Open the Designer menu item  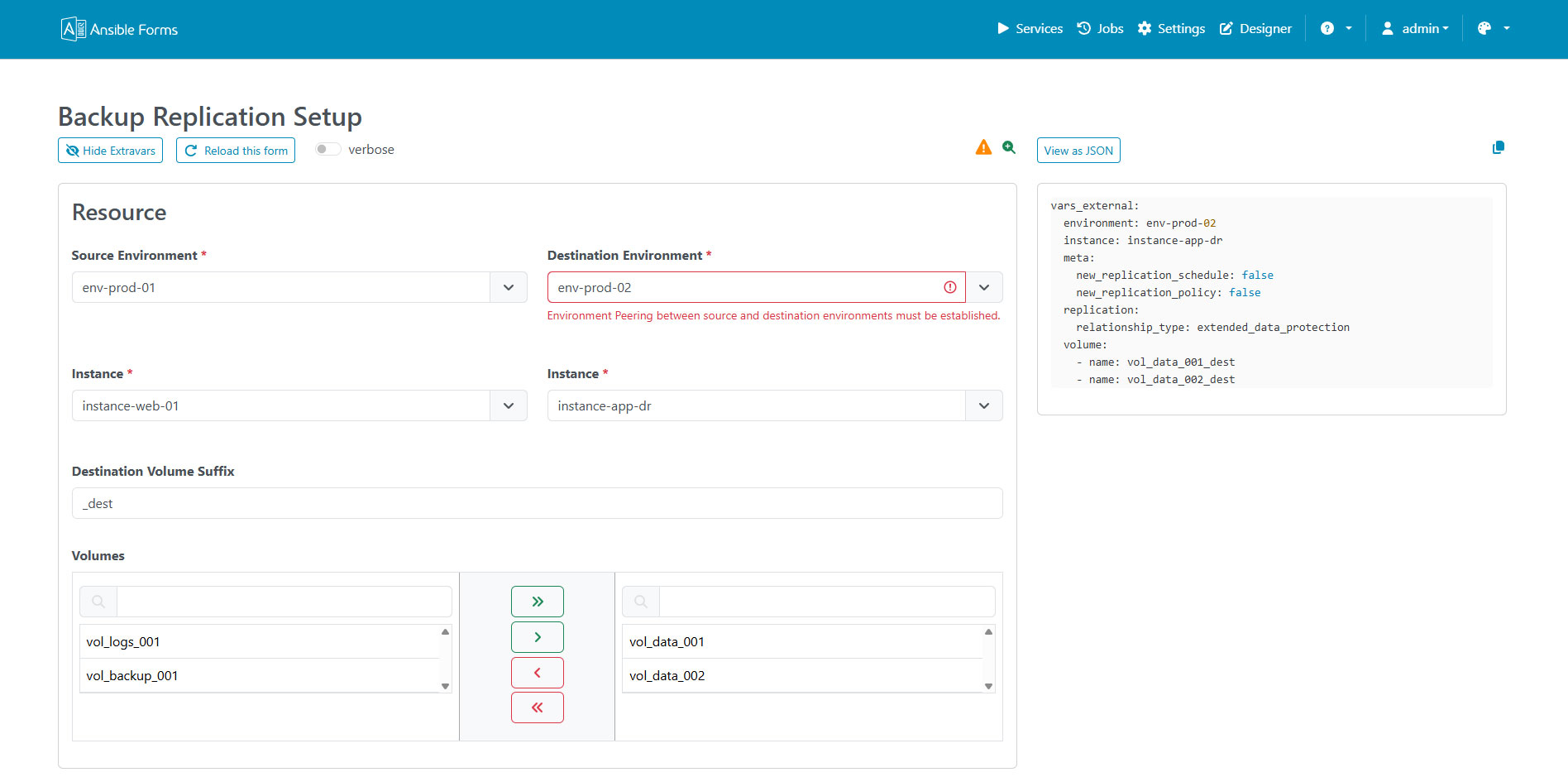pyautogui.click(x=1255, y=28)
